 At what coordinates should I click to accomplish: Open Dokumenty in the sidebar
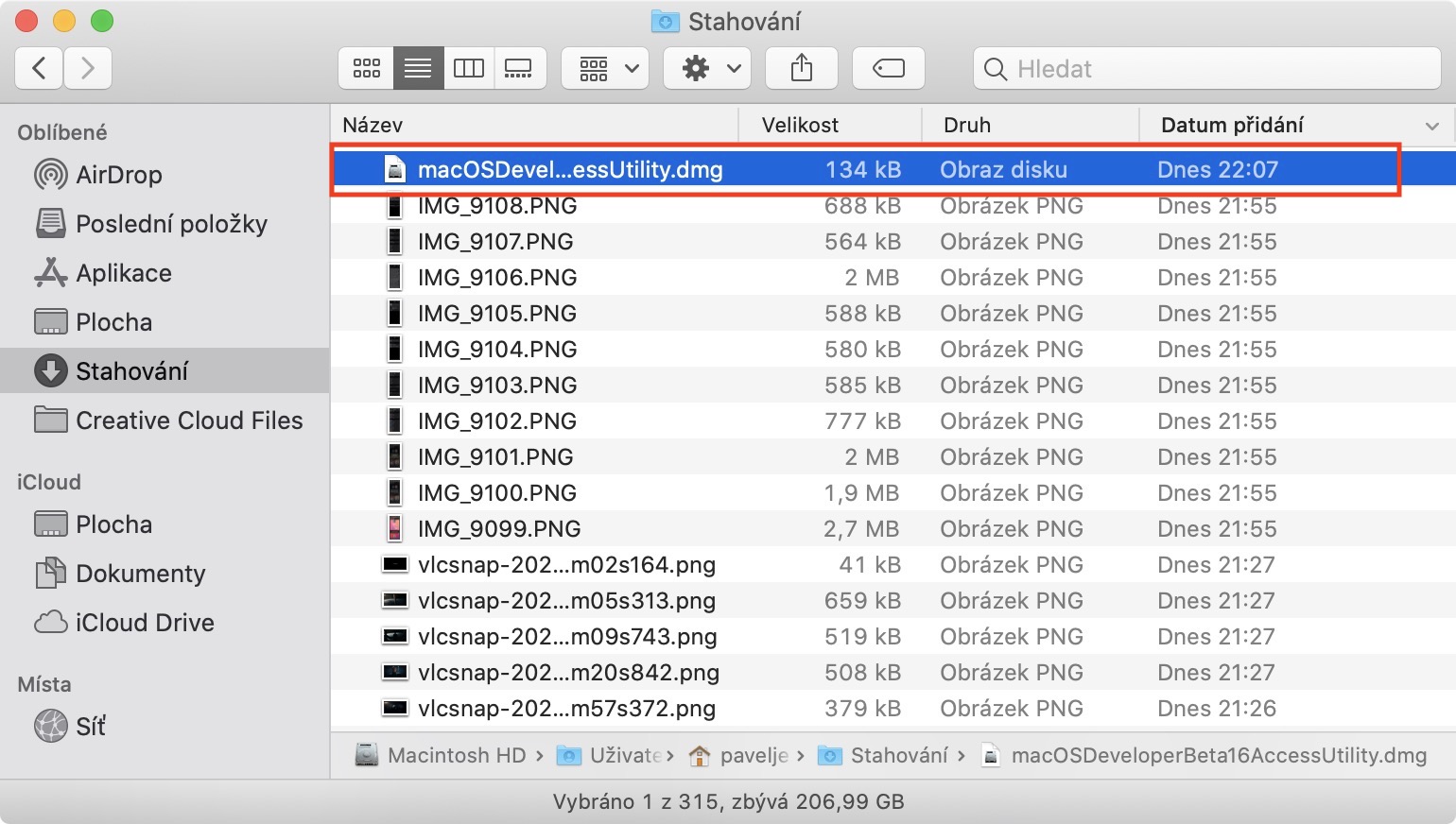pyautogui.click(x=165, y=574)
